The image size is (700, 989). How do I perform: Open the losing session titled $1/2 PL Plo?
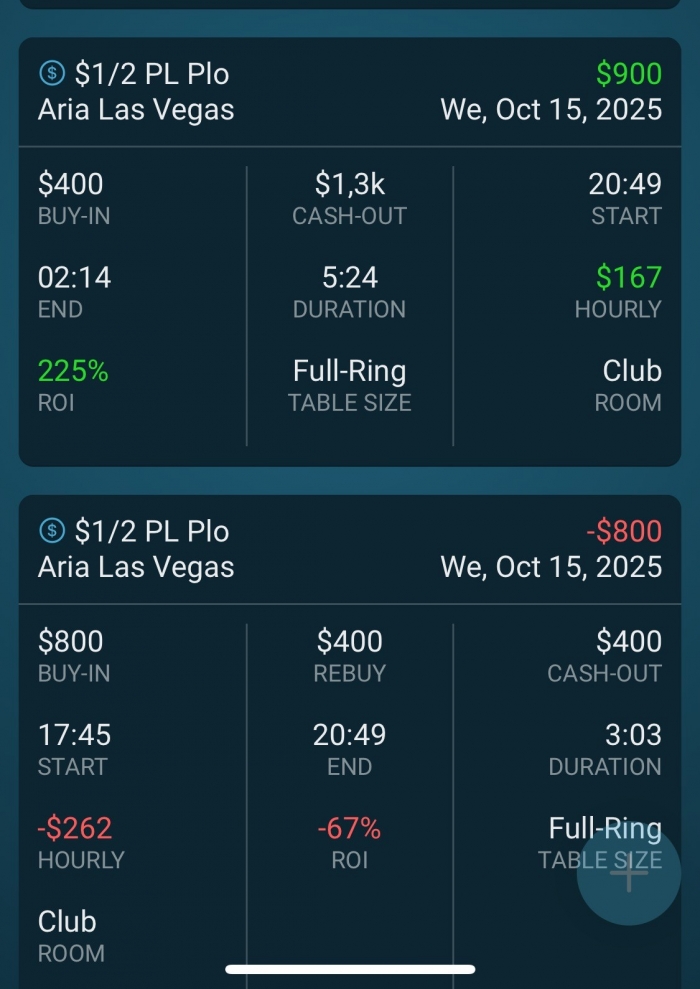tap(152, 532)
